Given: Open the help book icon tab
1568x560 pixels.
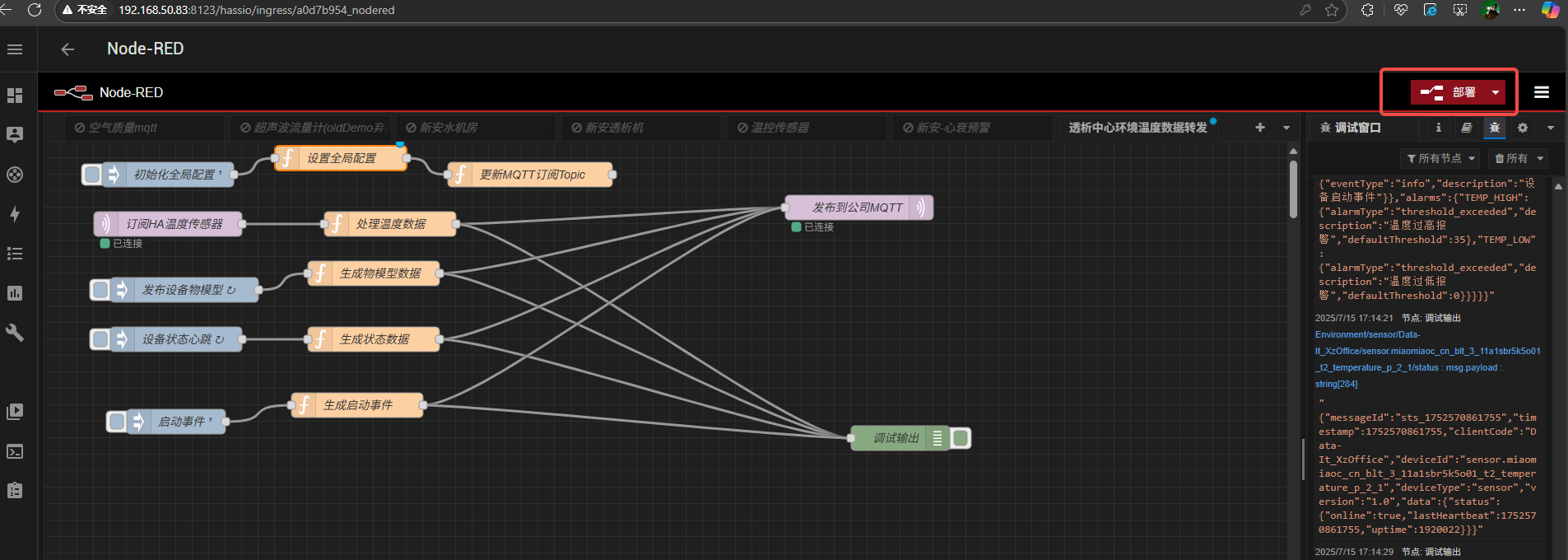Looking at the screenshot, I should (1466, 128).
